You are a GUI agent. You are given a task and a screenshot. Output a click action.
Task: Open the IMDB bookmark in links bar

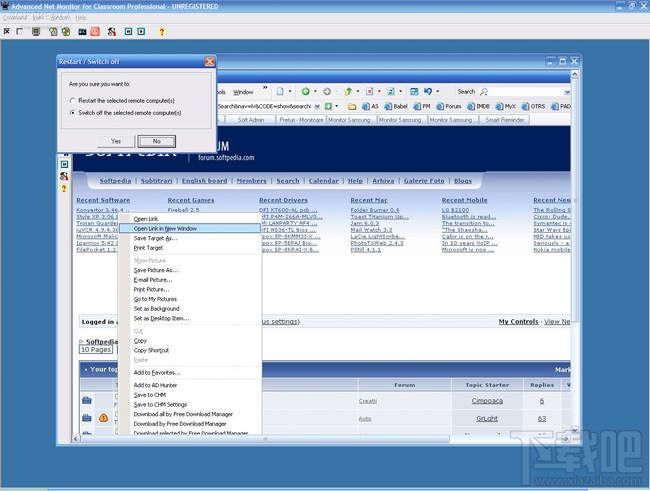[478, 107]
